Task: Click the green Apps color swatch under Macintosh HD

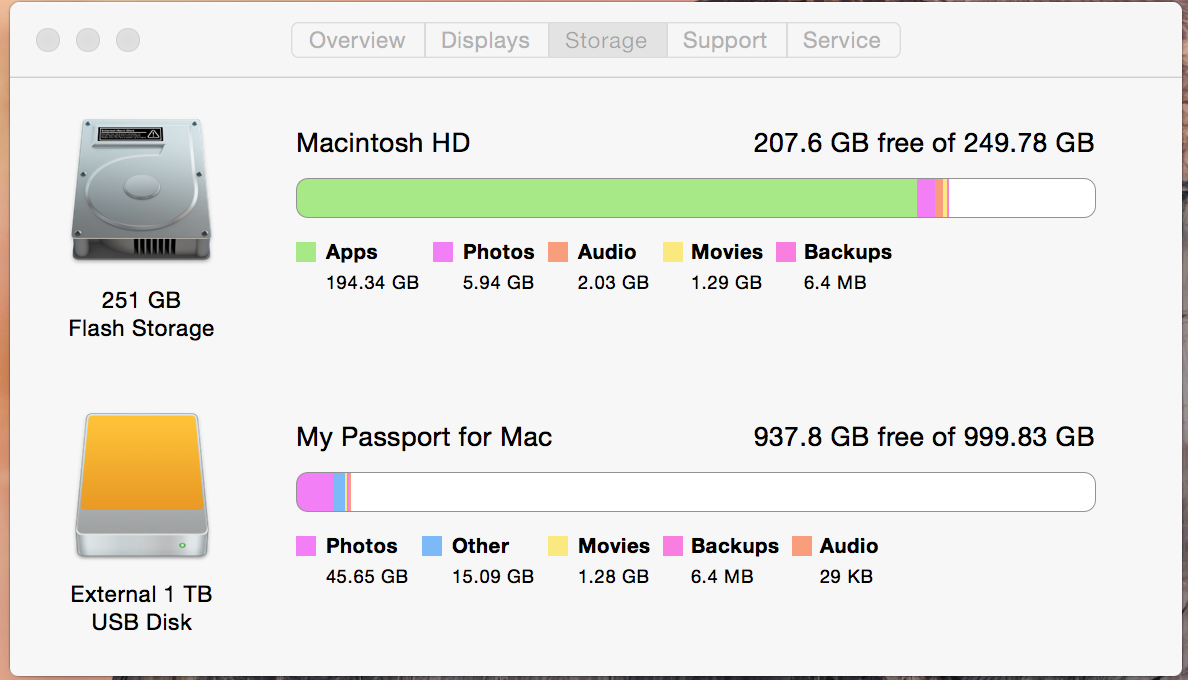Action: point(306,252)
